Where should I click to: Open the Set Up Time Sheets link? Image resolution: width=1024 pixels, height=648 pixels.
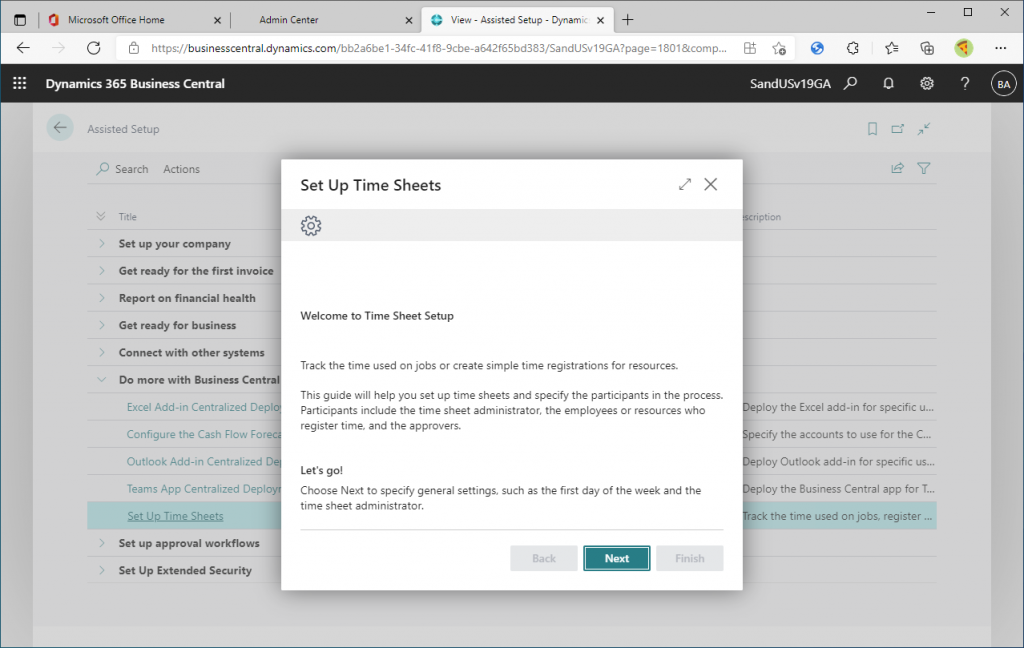click(x=175, y=516)
